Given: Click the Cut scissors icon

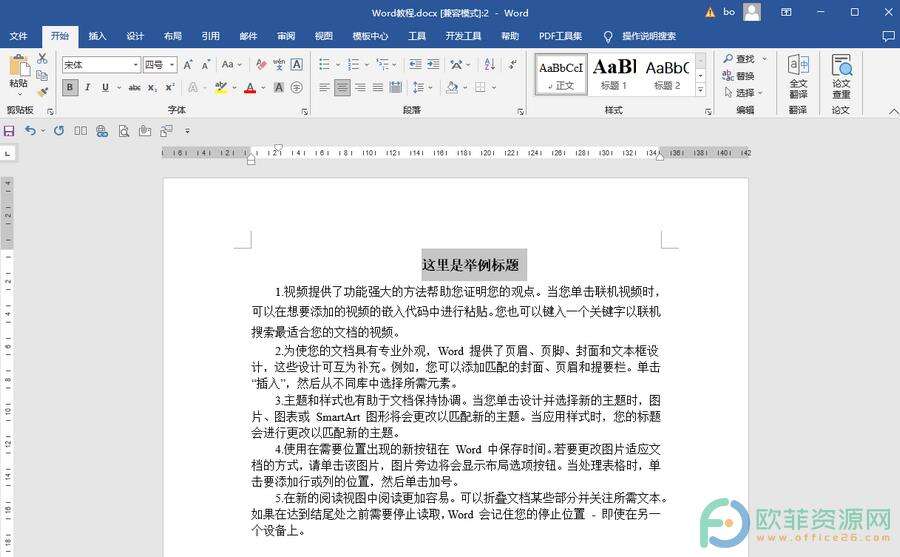Looking at the screenshot, I should coord(42,59).
